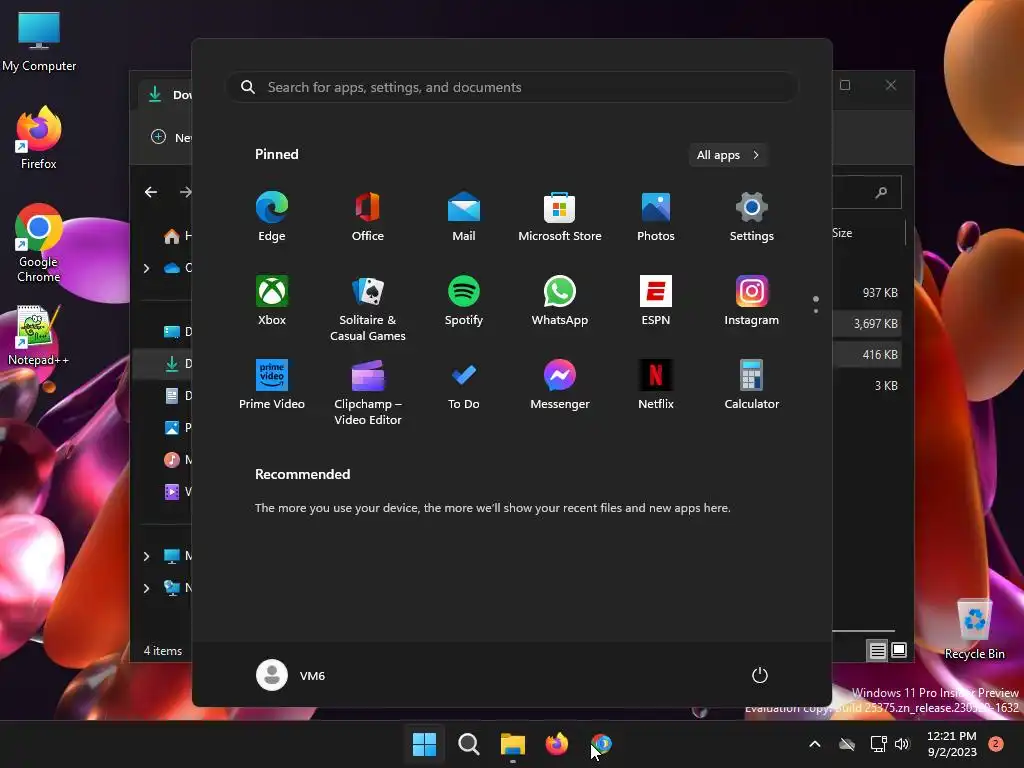Select the Downloads tab in Explorer

coord(166,95)
